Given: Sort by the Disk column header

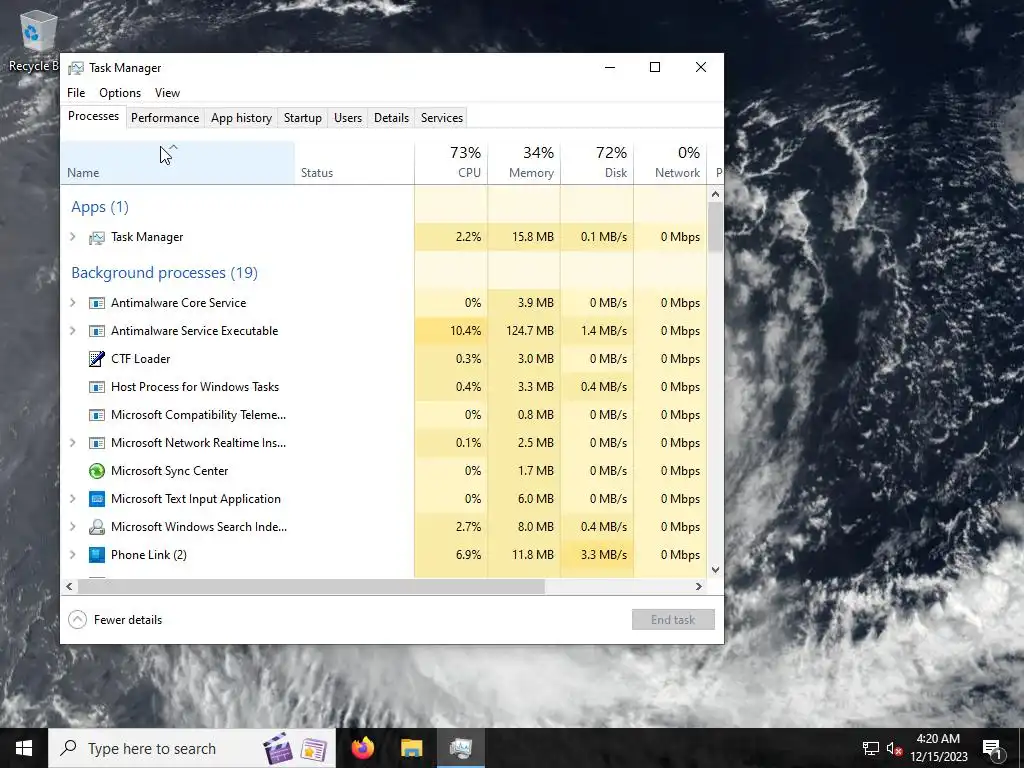Looking at the screenshot, I should [598, 163].
